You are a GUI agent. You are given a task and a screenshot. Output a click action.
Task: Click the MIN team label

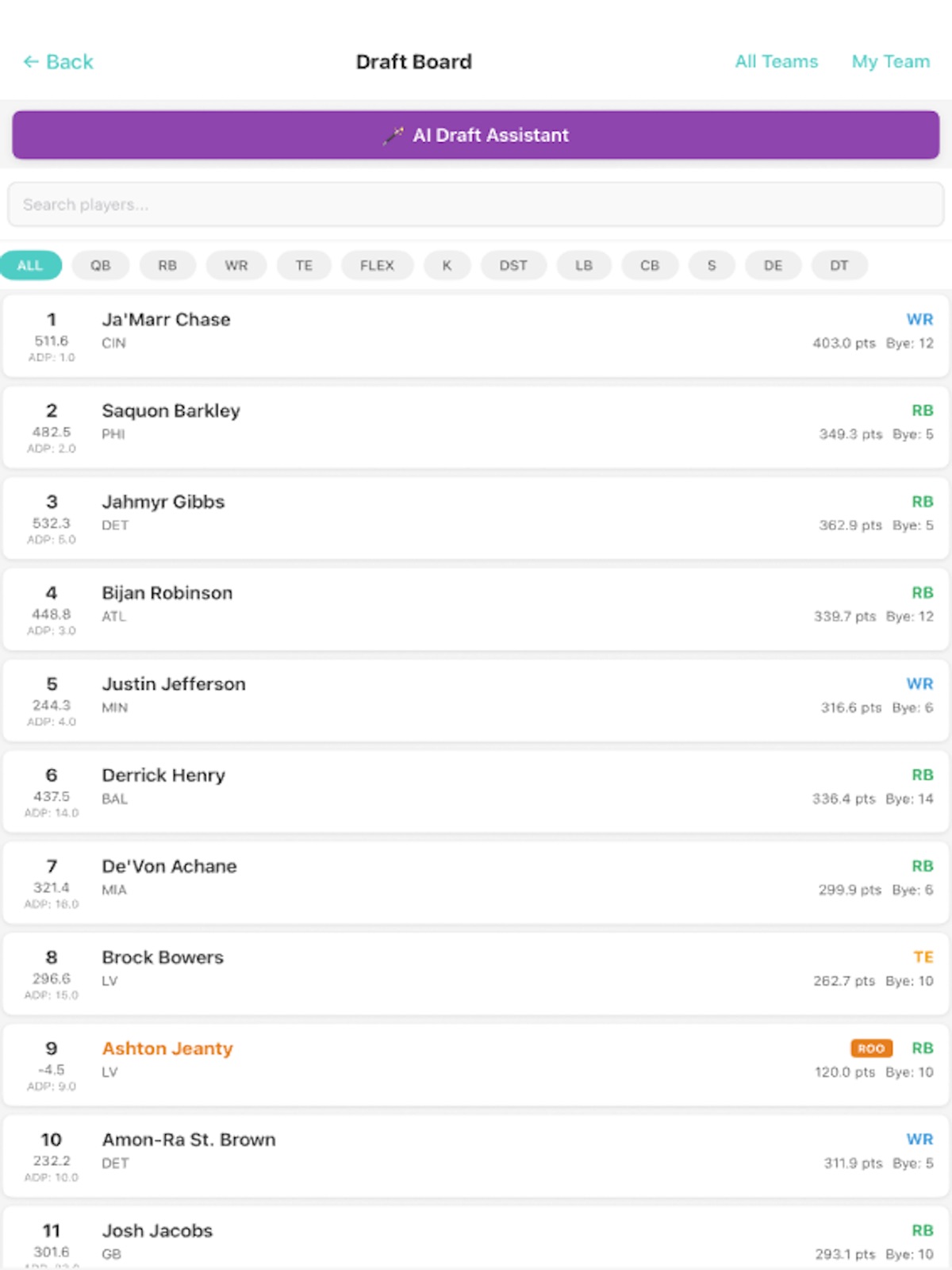pos(114,707)
